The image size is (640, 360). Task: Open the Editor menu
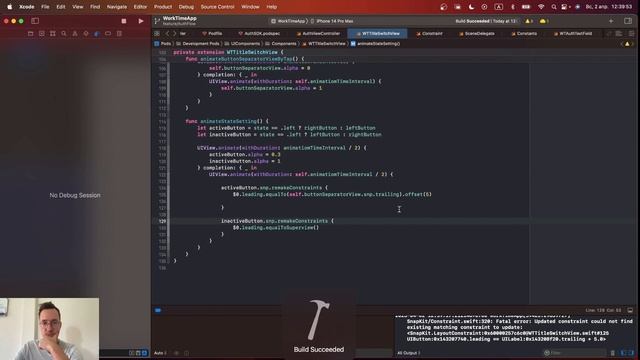(x=140, y=7)
